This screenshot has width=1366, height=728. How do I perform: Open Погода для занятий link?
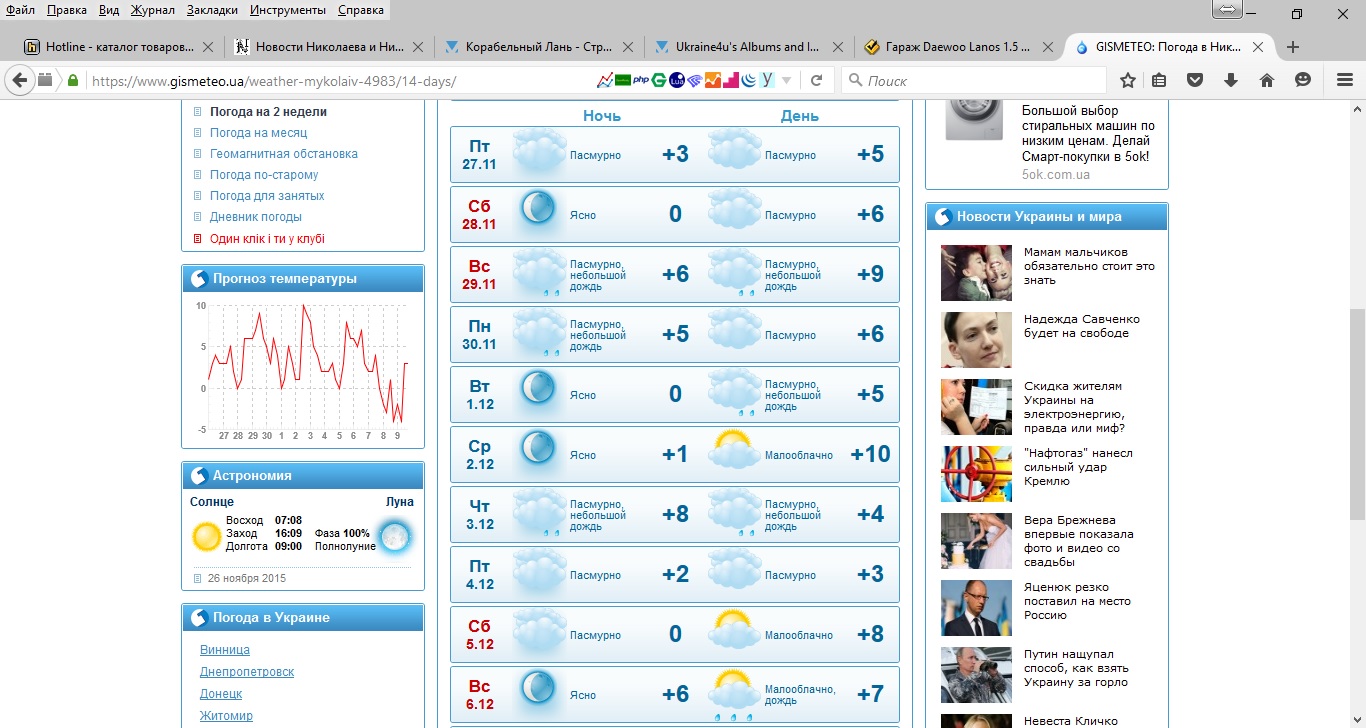[x=267, y=196]
